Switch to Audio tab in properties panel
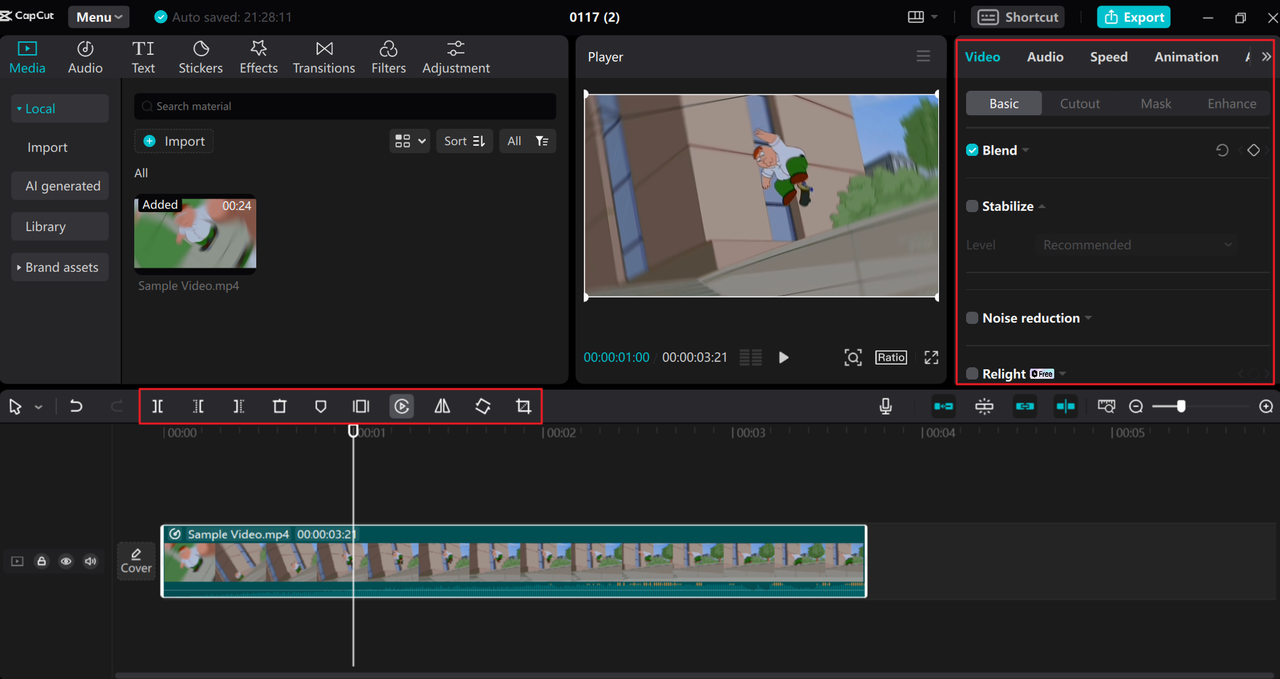This screenshot has width=1280, height=679. click(1045, 57)
